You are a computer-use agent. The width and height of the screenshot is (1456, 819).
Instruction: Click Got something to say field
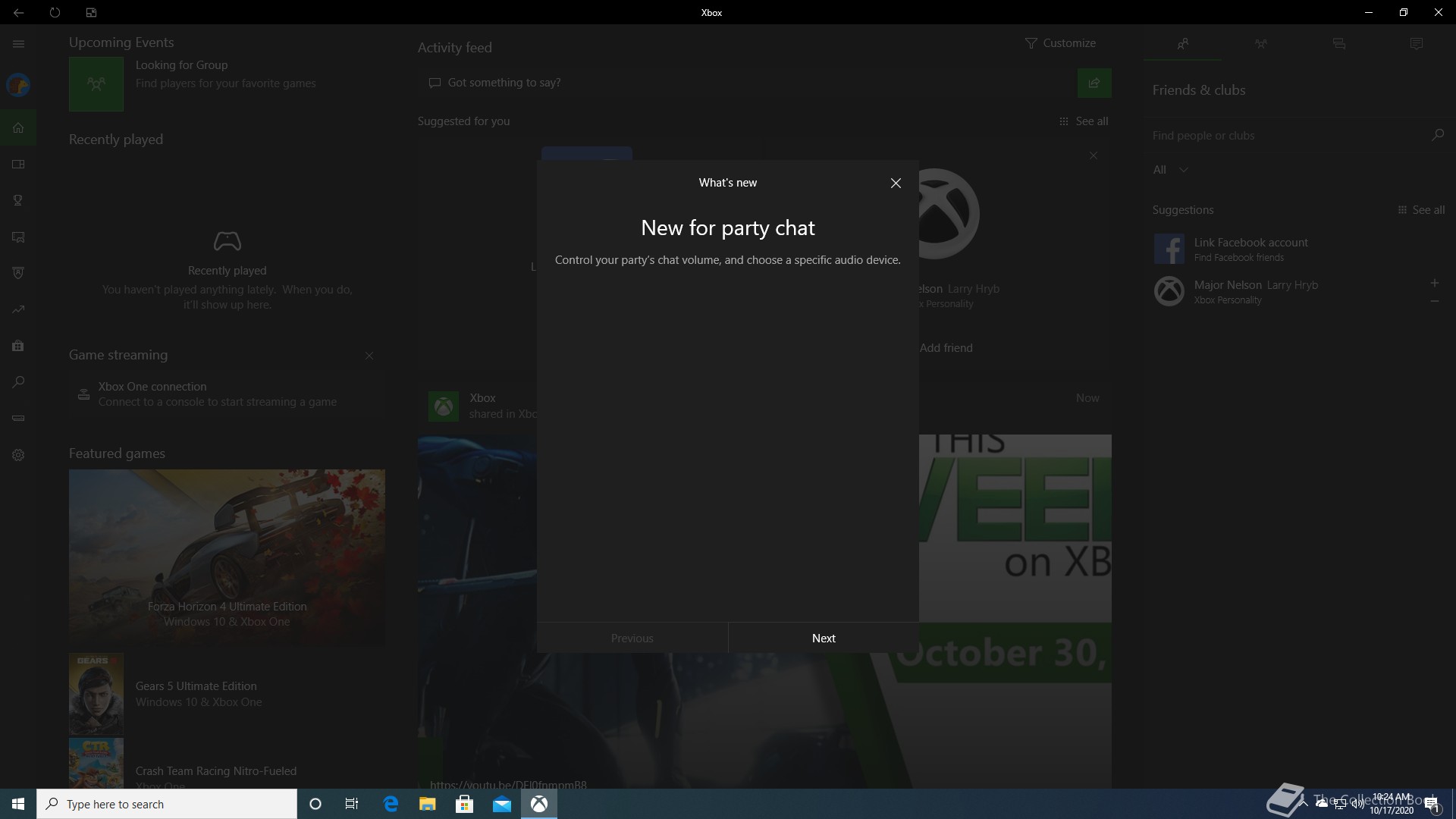click(x=747, y=83)
